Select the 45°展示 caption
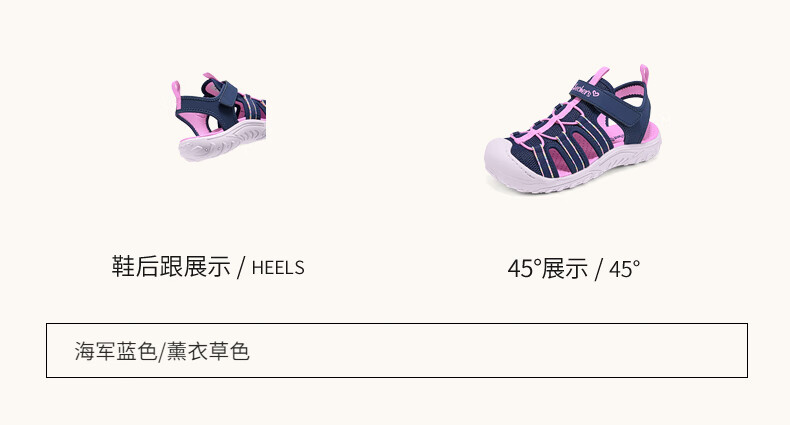The width and height of the screenshot is (790, 425). 548,268
